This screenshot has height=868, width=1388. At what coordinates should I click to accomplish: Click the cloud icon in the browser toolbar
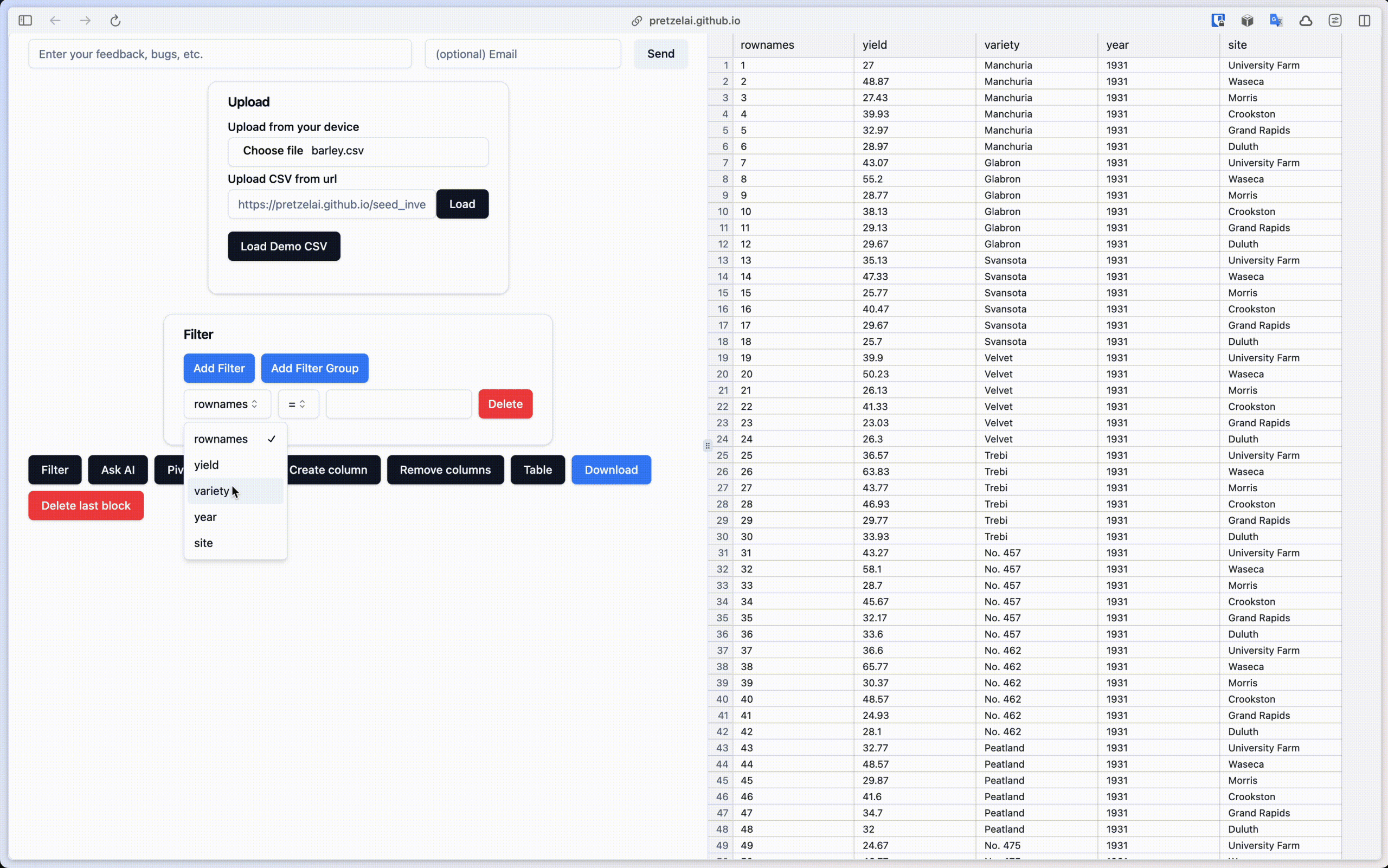pos(1306,20)
